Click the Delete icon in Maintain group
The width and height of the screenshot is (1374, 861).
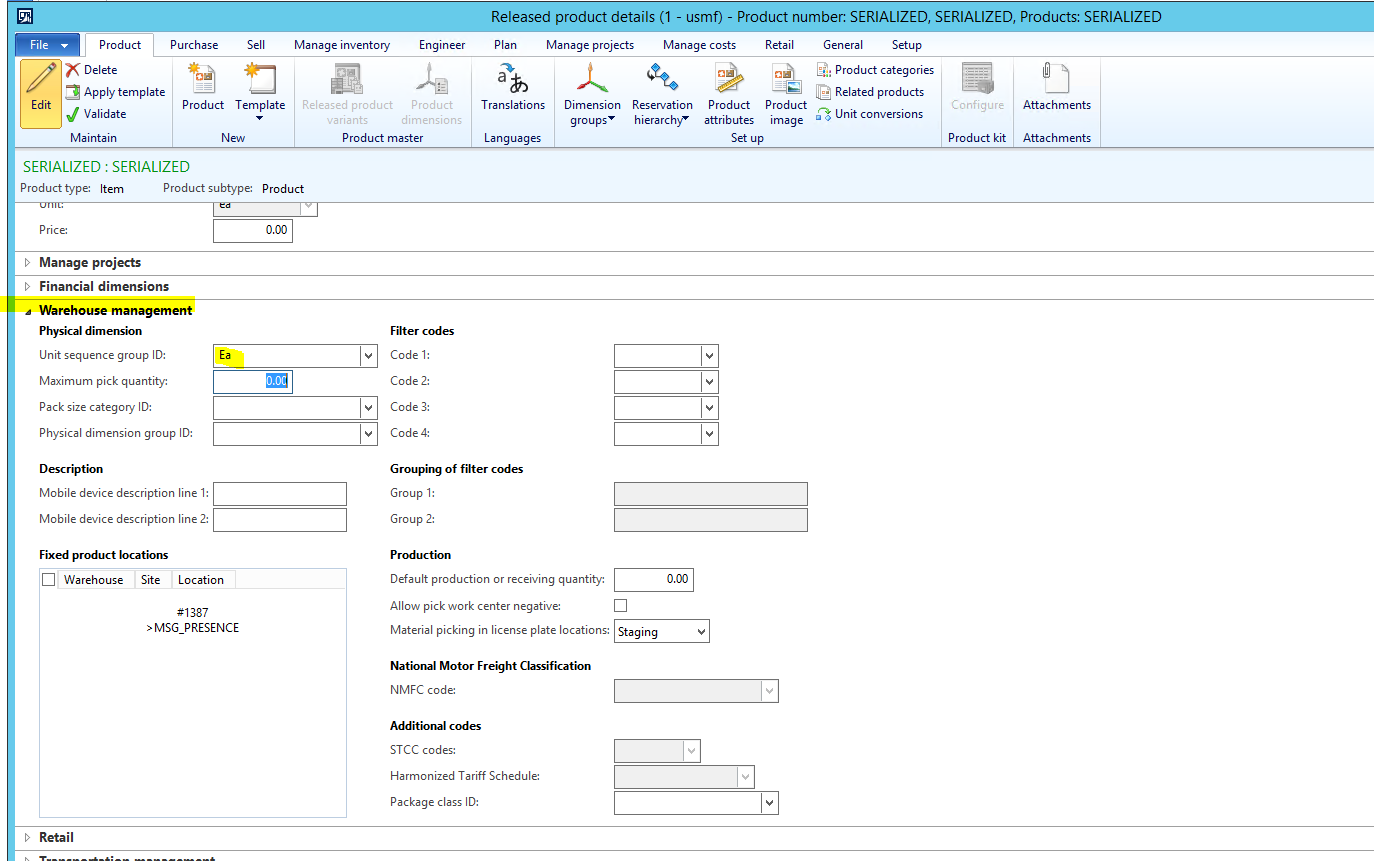tap(73, 70)
